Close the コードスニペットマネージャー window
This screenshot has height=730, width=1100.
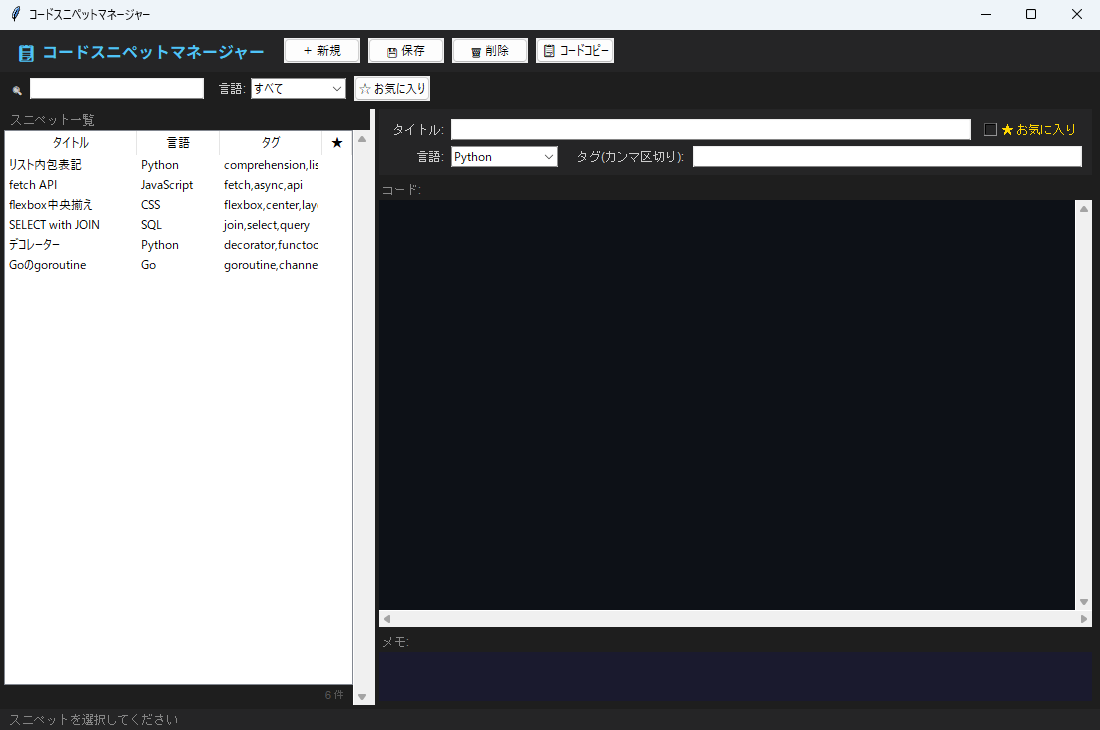1077,14
